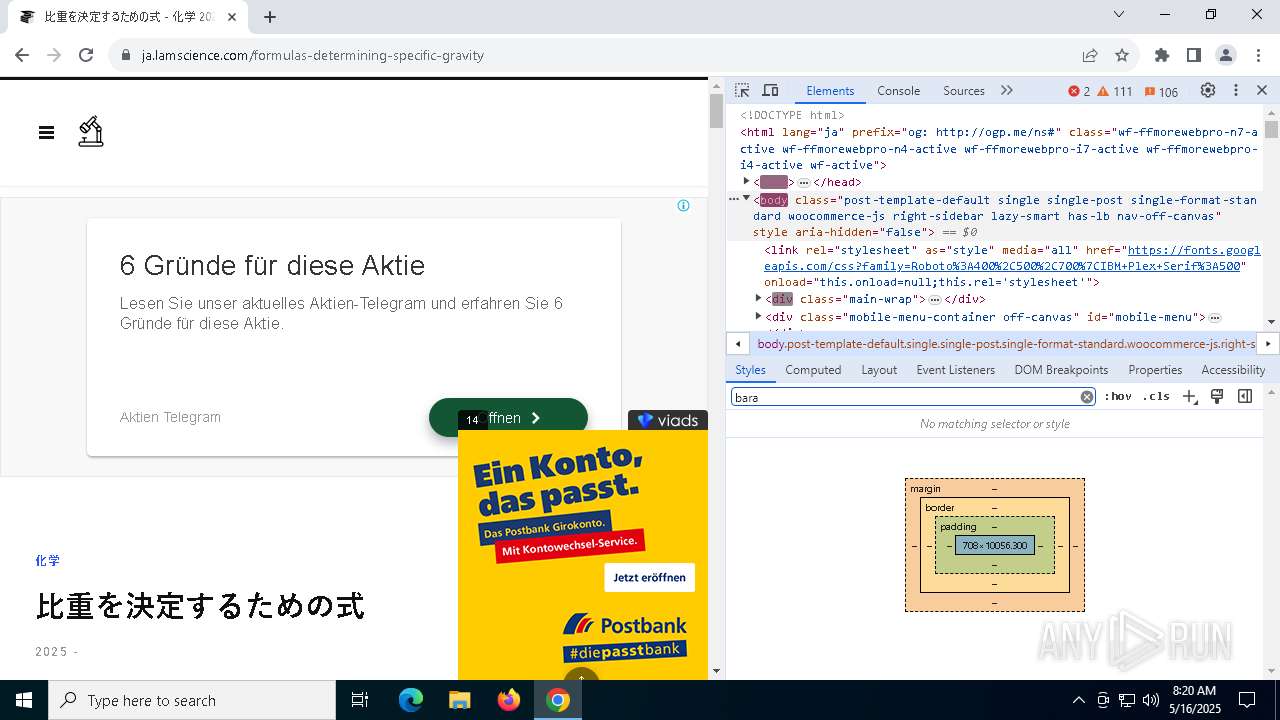Select the Styles tab
This screenshot has width=1280, height=720.
[x=750, y=369]
